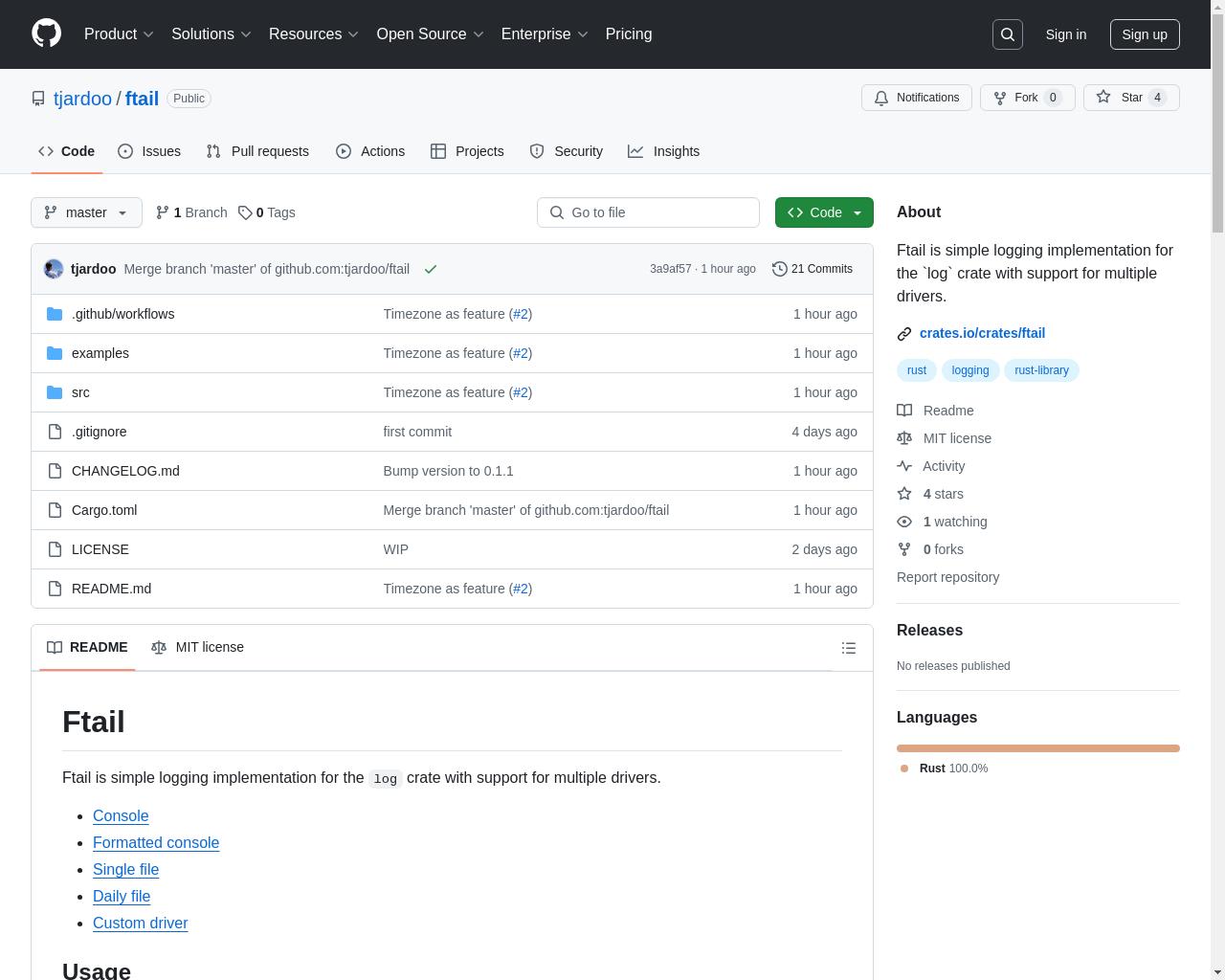Switch to the Actions tab
Image resolution: width=1225 pixels, height=980 pixels.
(370, 151)
